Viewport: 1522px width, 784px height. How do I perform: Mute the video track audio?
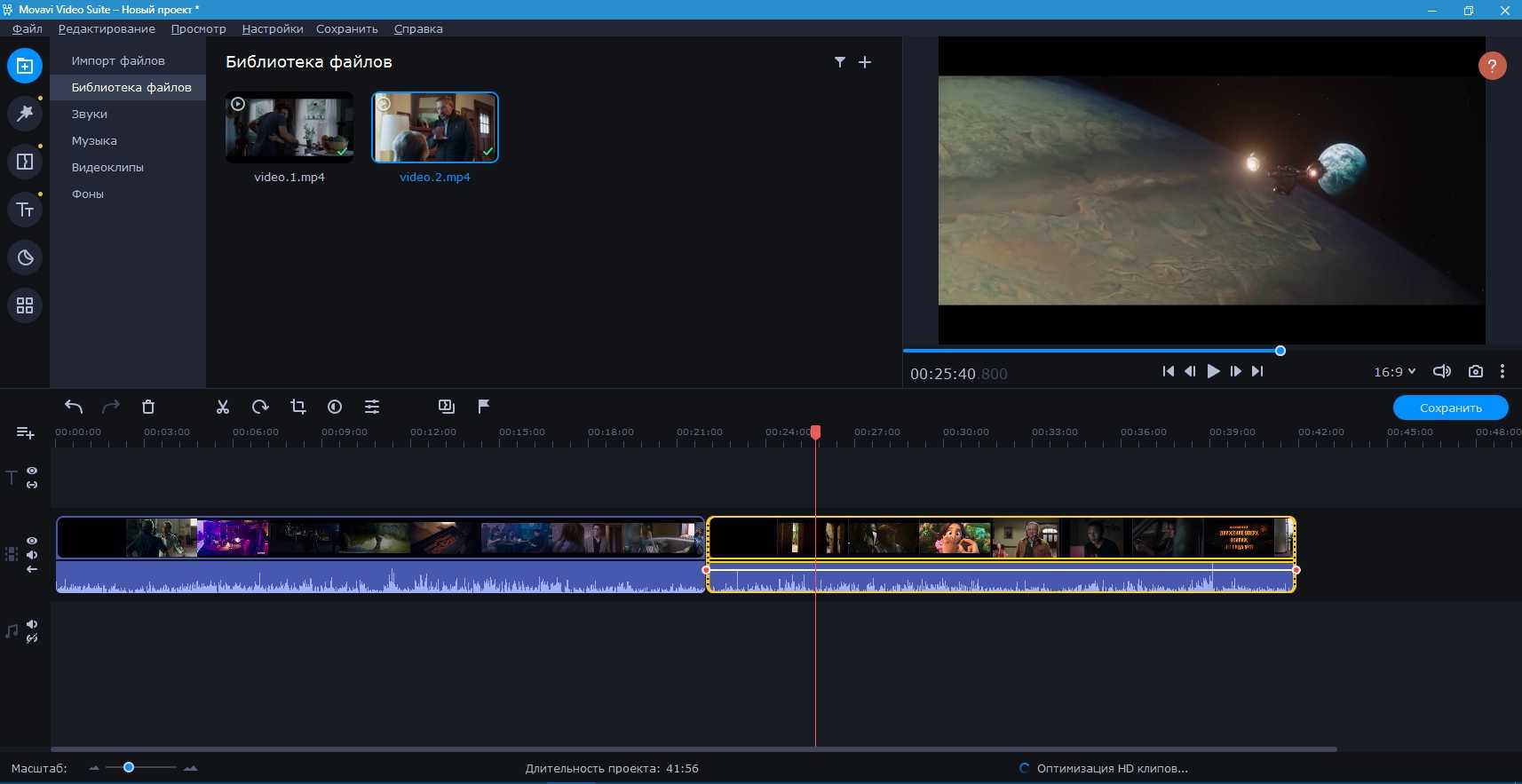pyautogui.click(x=32, y=555)
